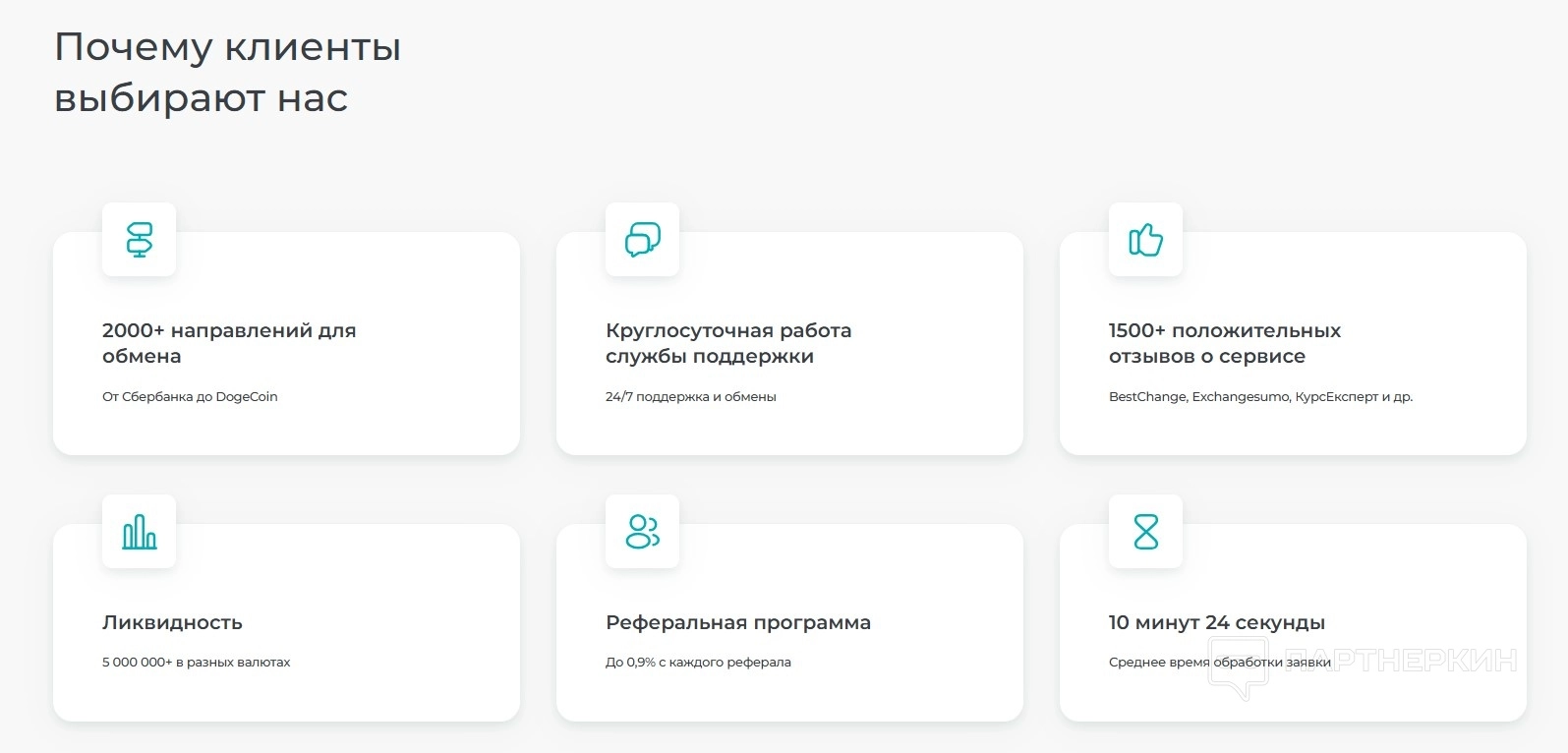Select the heading "Почему клиенты выбирают нас"
This screenshot has height=753, width=1568.
pyautogui.click(x=228, y=73)
